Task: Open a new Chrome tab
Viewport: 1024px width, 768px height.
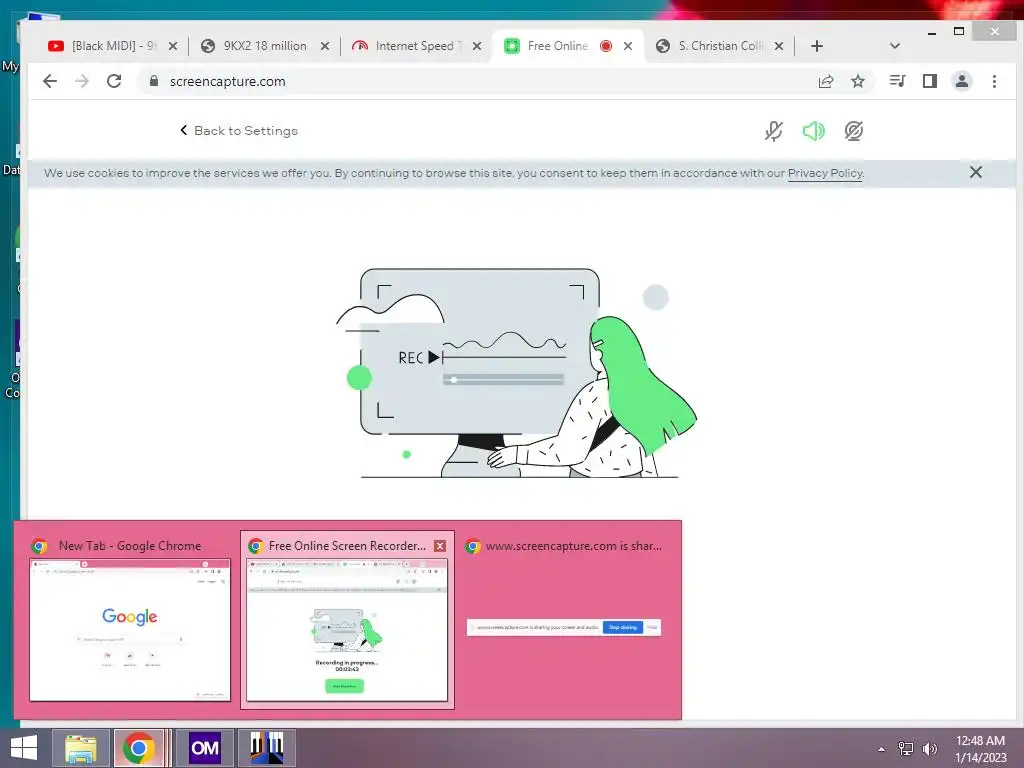Action: tap(816, 46)
